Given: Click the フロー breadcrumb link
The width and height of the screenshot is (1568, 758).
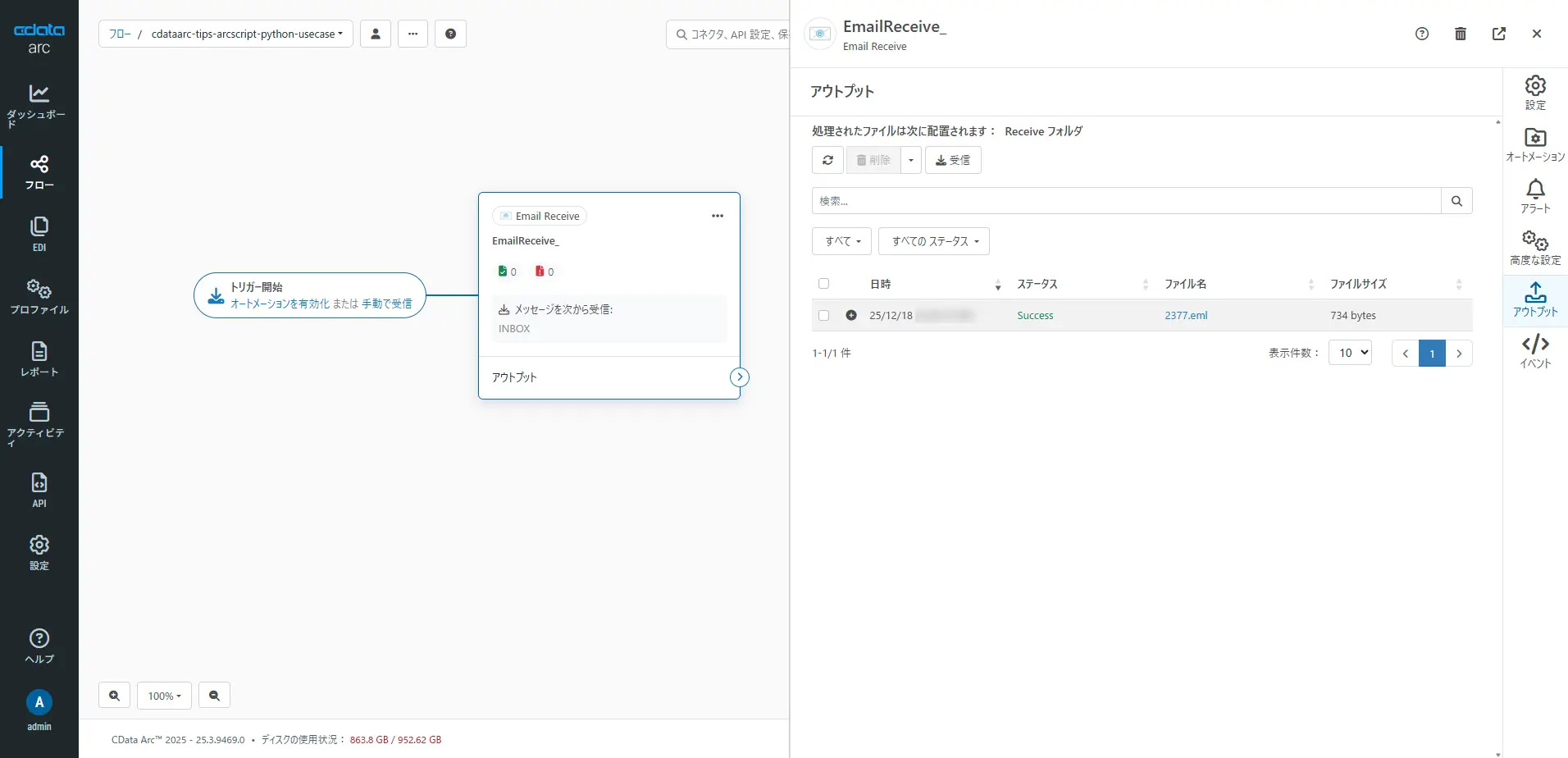Looking at the screenshot, I should tap(120, 34).
